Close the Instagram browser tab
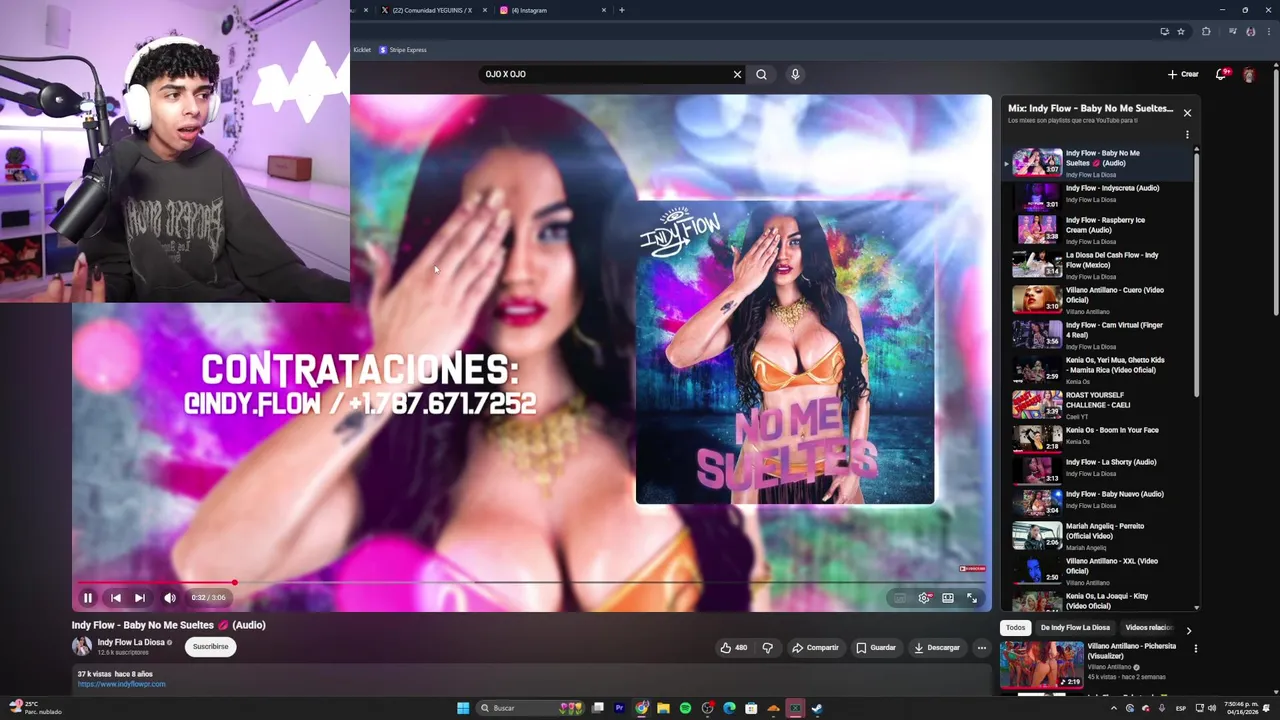The width and height of the screenshot is (1280, 720). click(604, 10)
